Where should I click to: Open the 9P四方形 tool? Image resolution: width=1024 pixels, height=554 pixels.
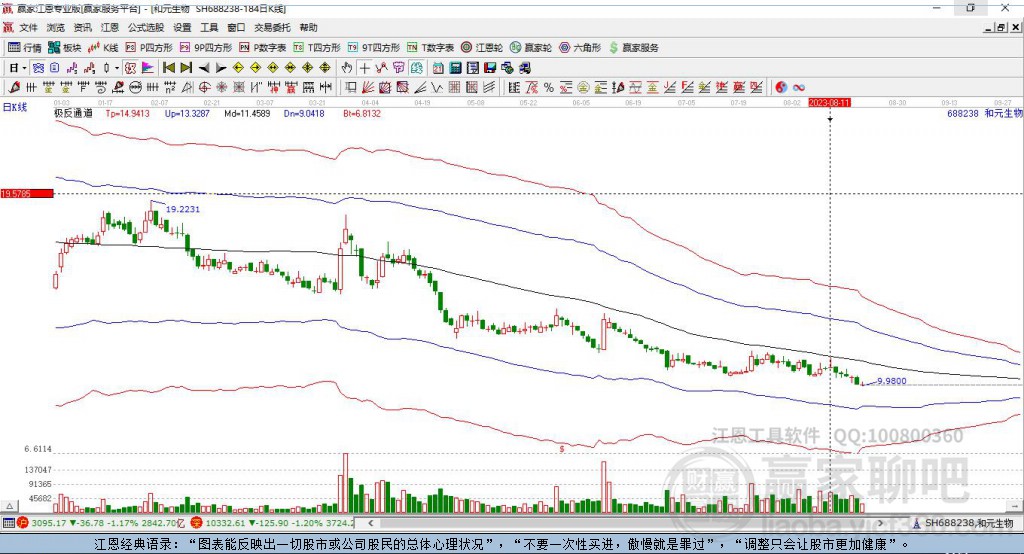(206, 48)
